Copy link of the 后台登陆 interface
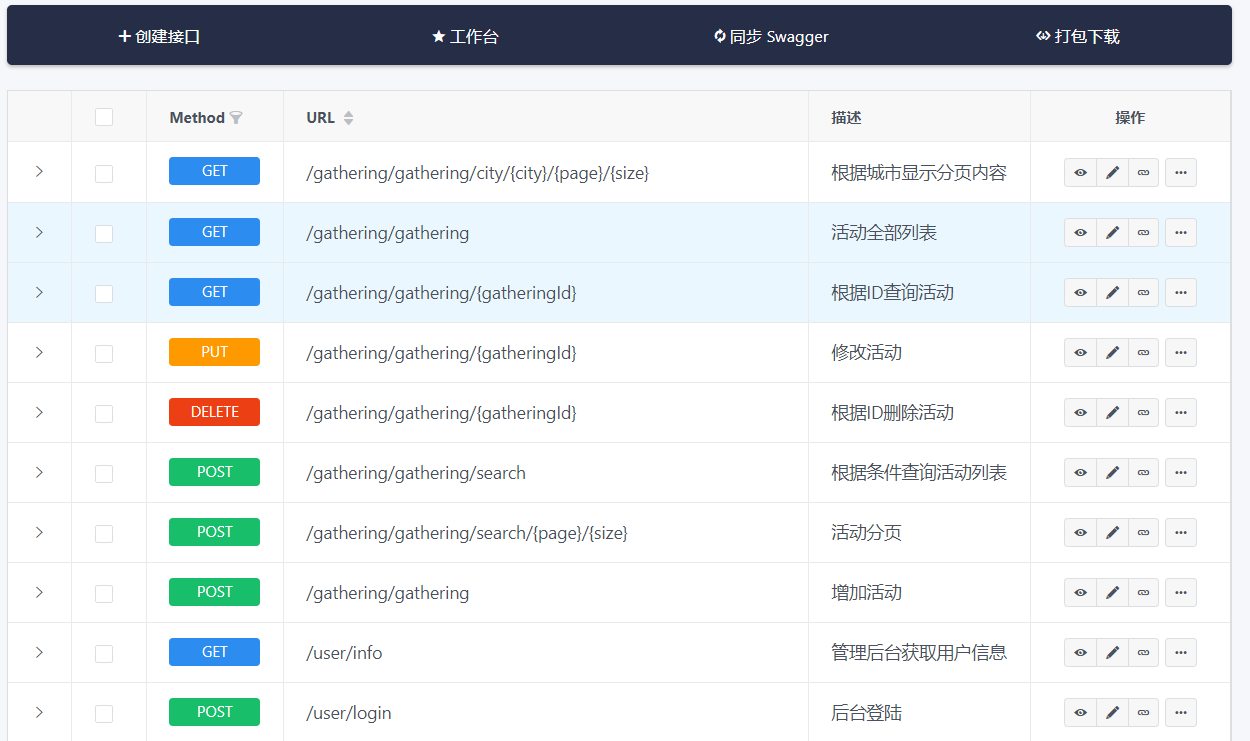This screenshot has width=1250, height=741. click(1143, 712)
